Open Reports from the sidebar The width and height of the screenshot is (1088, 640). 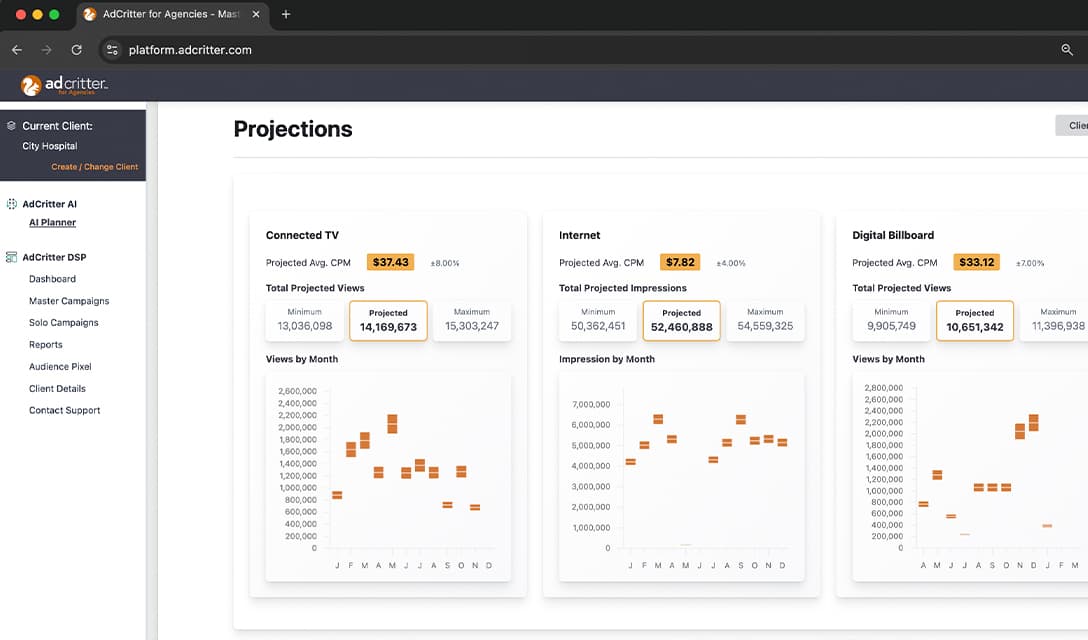click(46, 345)
